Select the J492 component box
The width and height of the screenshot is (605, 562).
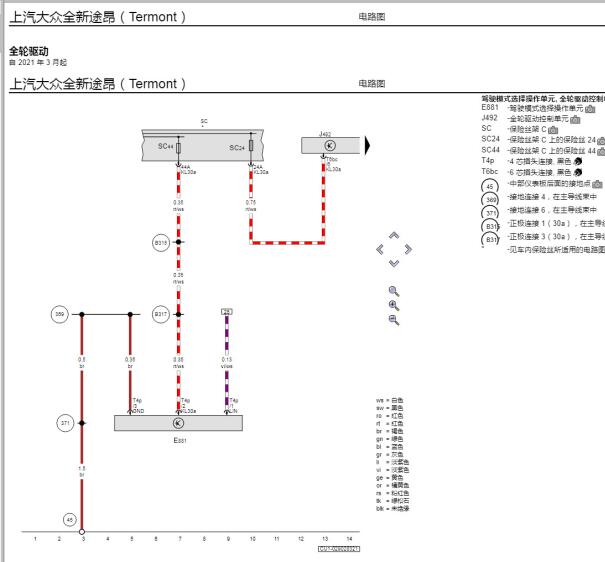click(331, 145)
